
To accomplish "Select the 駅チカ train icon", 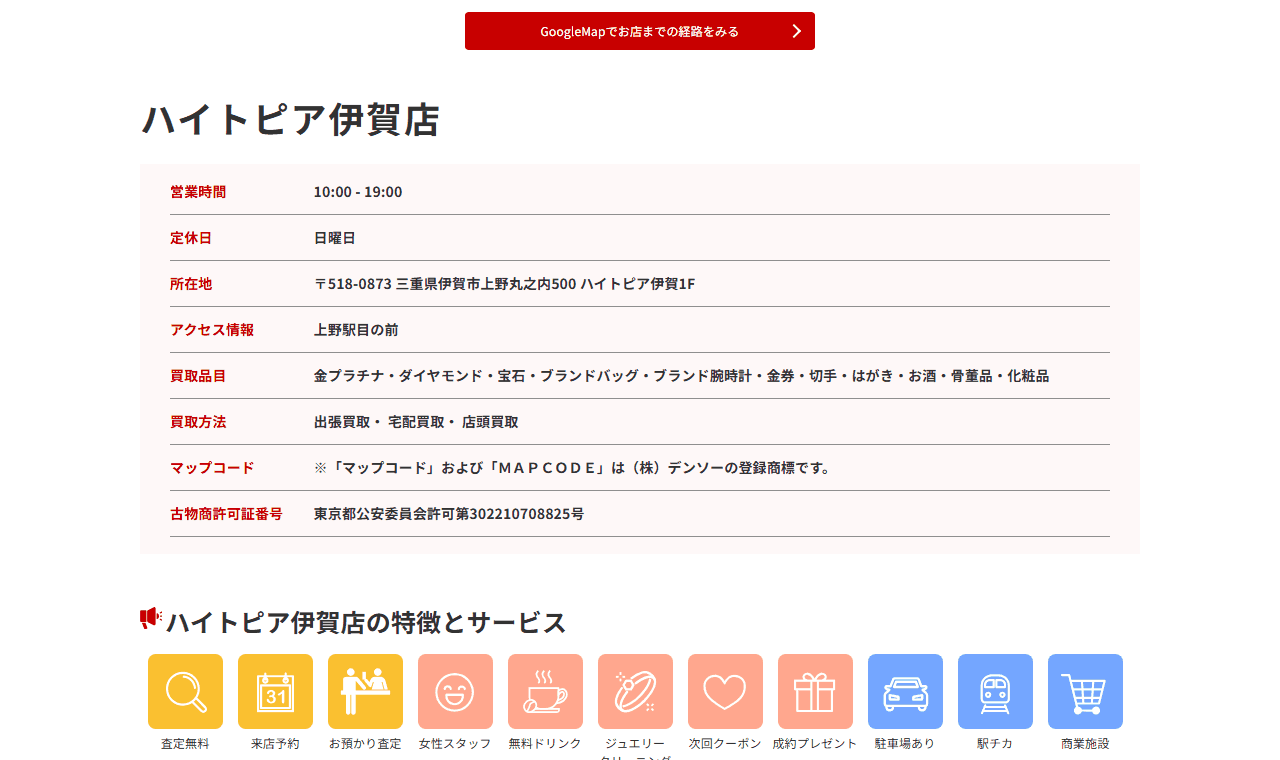I will click(x=995, y=691).
